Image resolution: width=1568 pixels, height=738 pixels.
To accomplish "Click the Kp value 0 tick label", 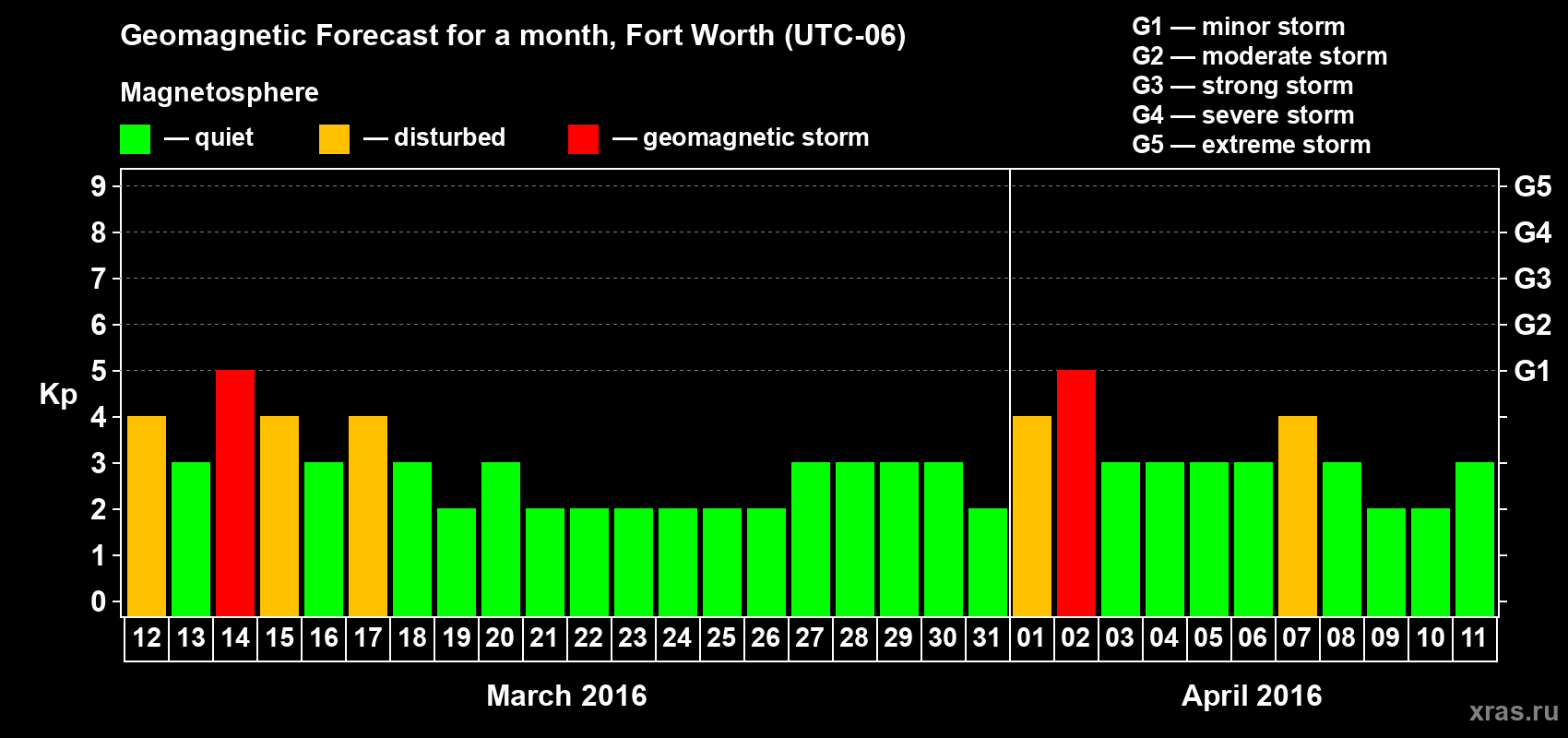I will click(x=99, y=601).
